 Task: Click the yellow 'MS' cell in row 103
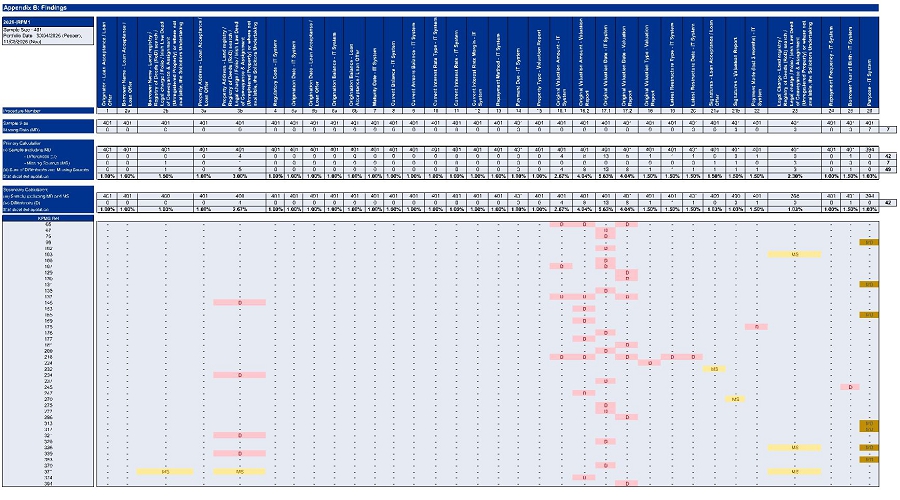pos(794,254)
